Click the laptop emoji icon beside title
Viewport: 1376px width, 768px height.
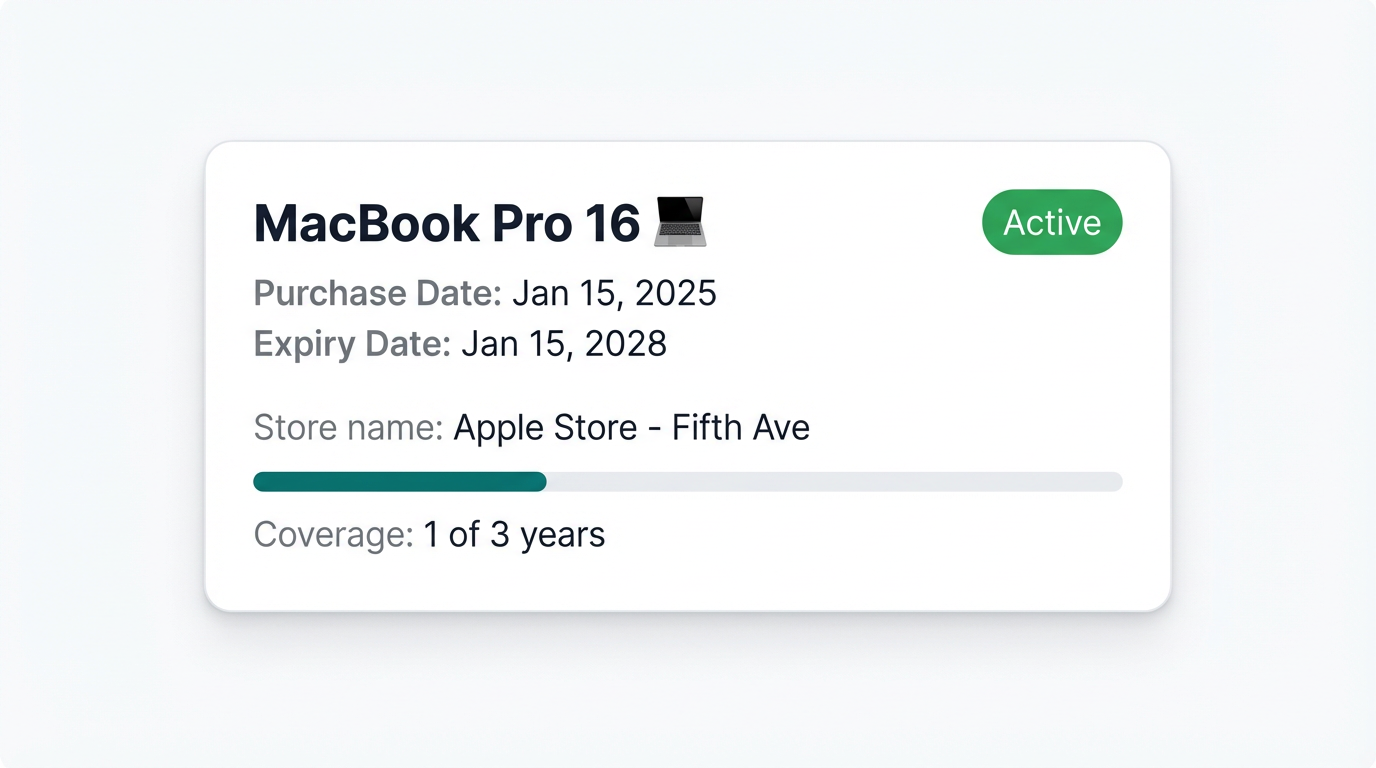tap(680, 222)
